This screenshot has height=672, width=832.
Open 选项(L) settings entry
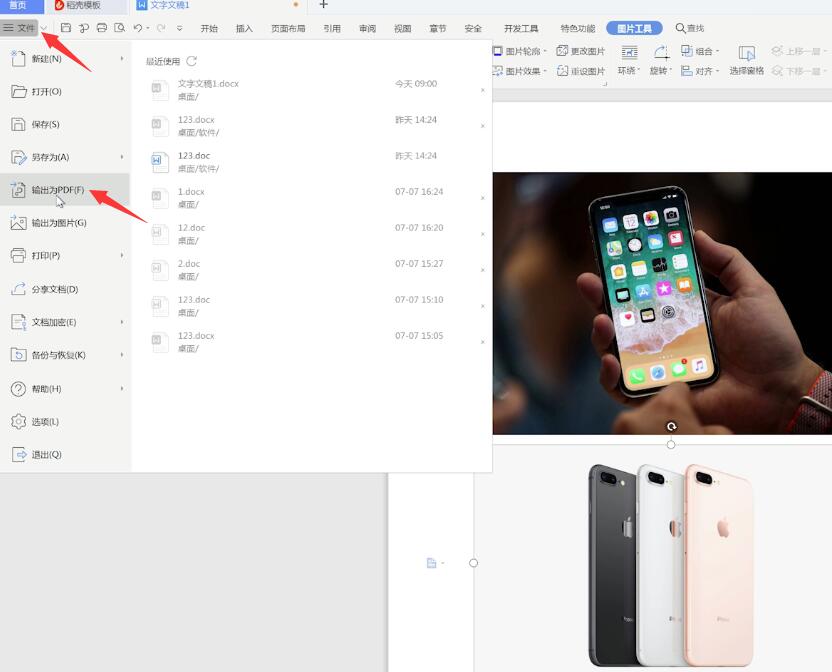coord(65,421)
